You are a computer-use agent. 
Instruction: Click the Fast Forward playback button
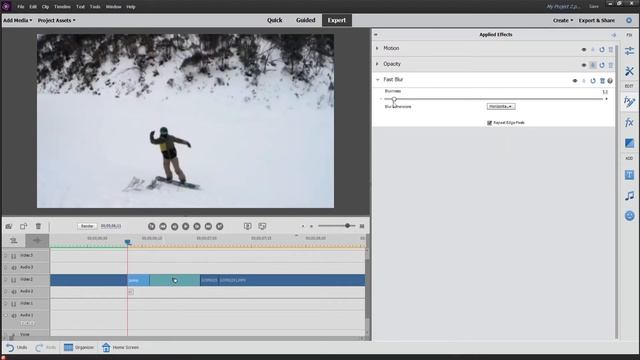208,226
